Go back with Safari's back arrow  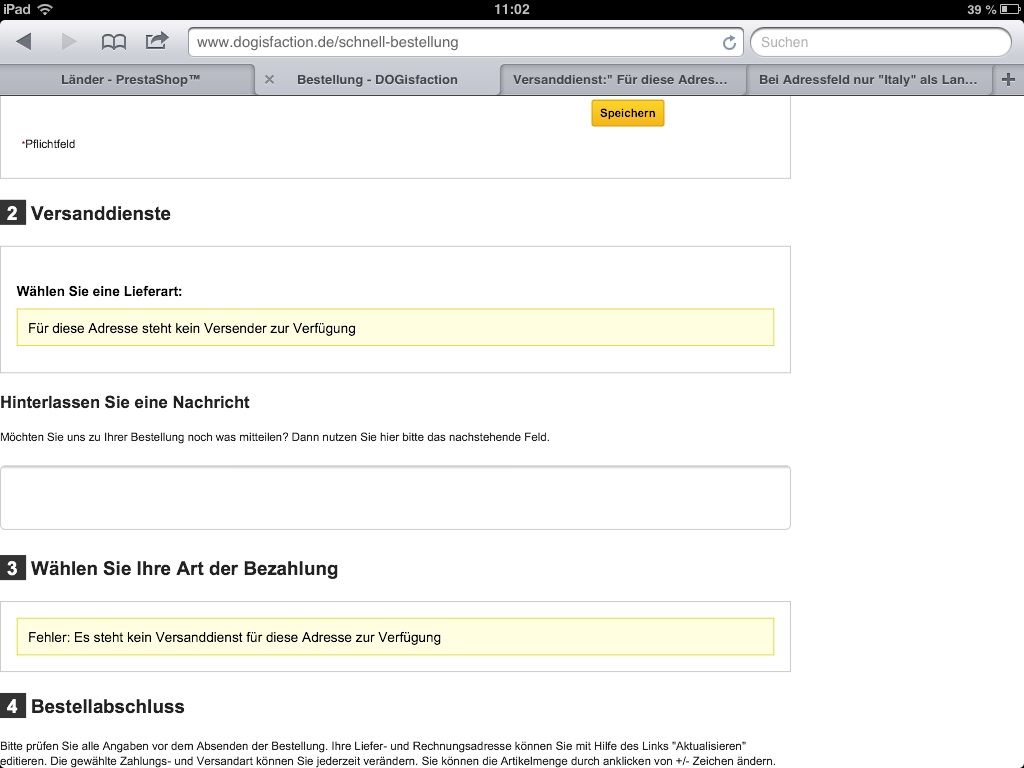(24, 42)
